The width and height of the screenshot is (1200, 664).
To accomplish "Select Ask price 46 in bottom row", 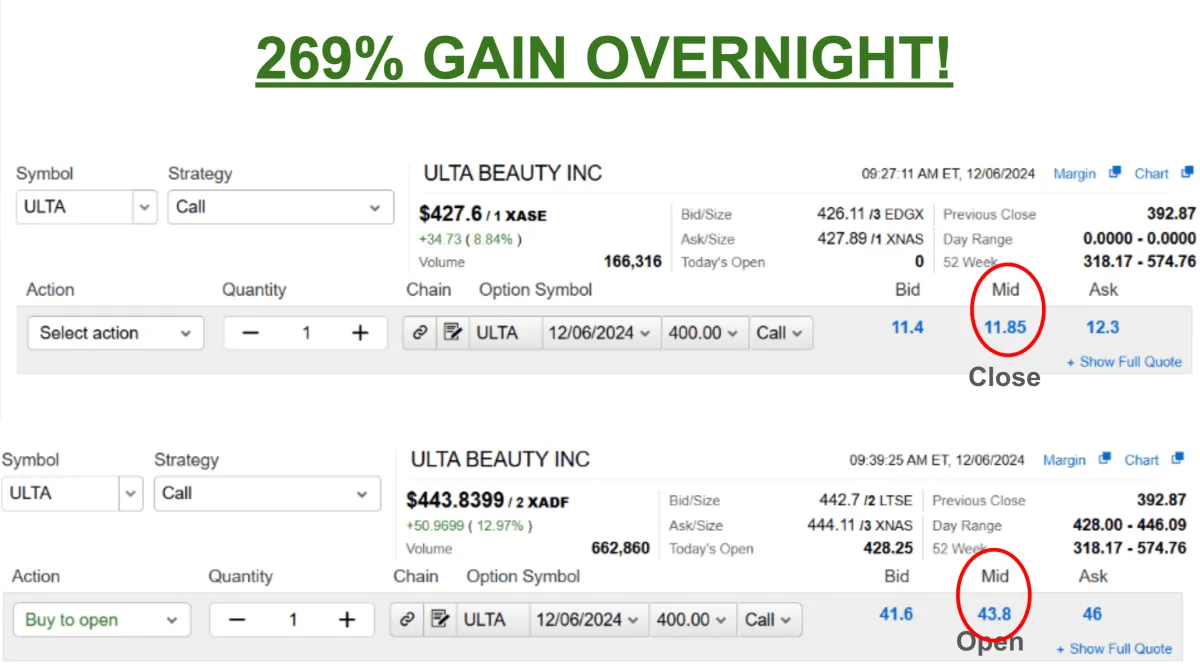I will click(1092, 614).
